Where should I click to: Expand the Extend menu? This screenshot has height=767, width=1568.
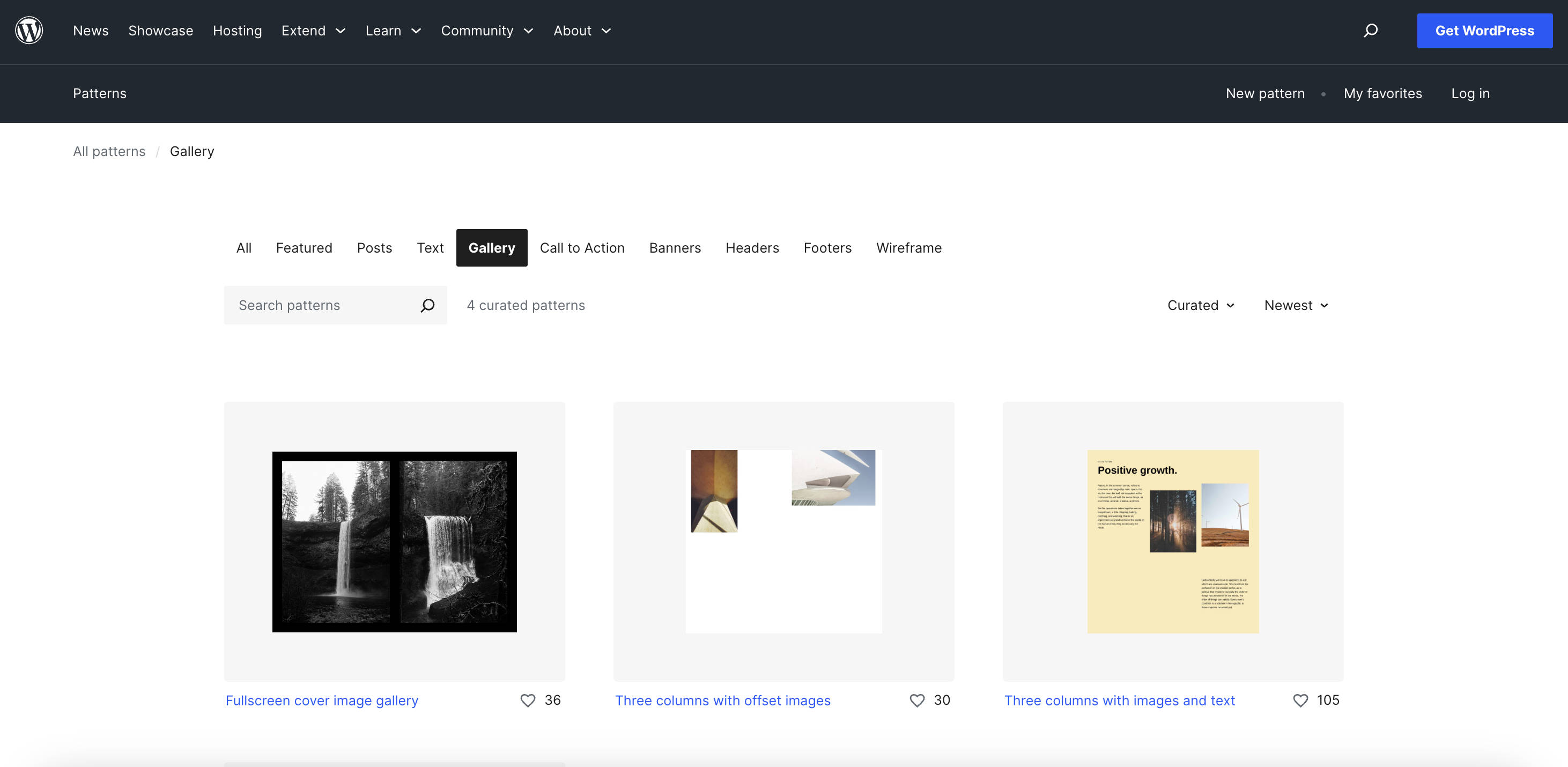(x=314, y=31)
